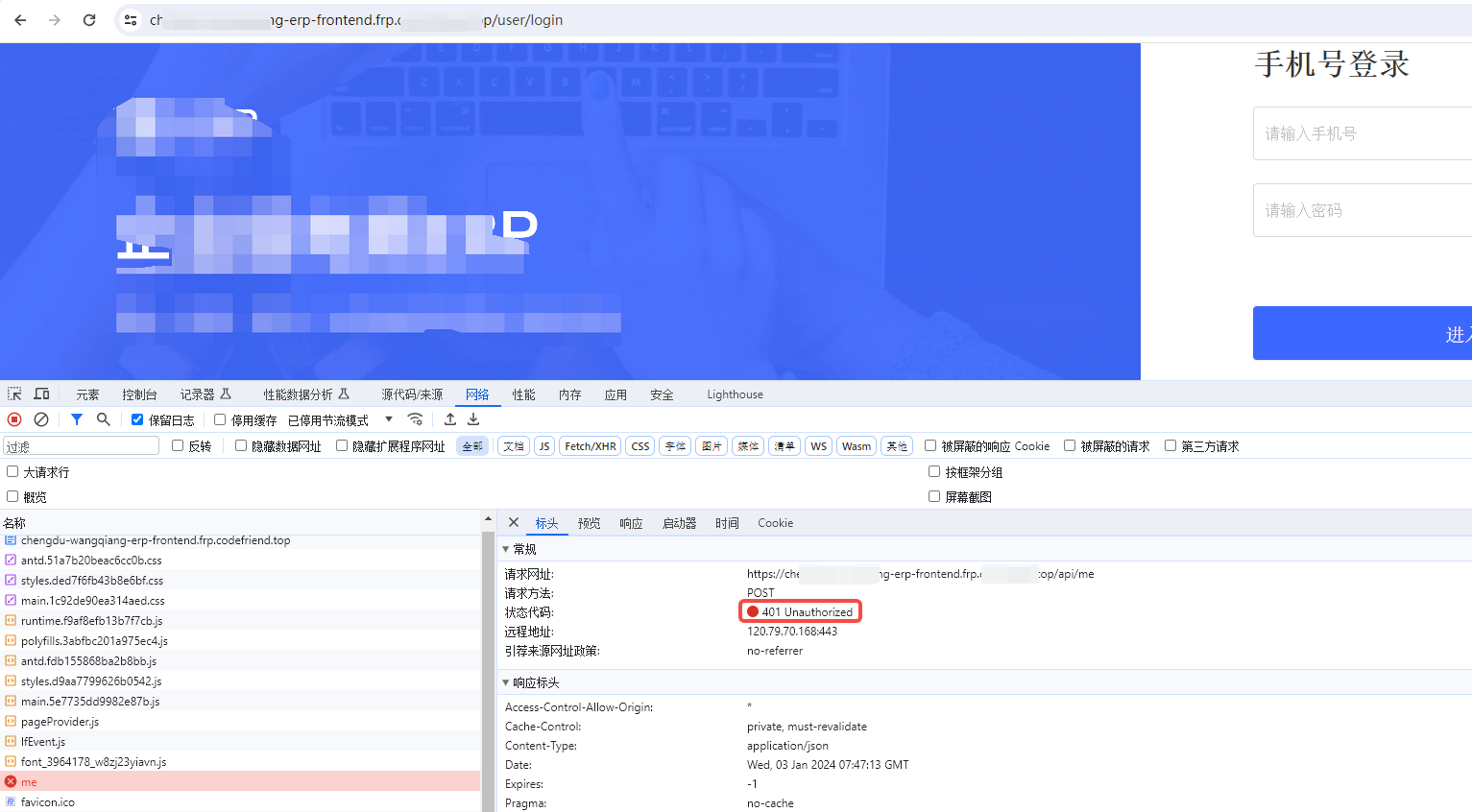The image size is (1472, 812).
Task: Open the request Cookie tab
Action: click(x=775, y=523)
